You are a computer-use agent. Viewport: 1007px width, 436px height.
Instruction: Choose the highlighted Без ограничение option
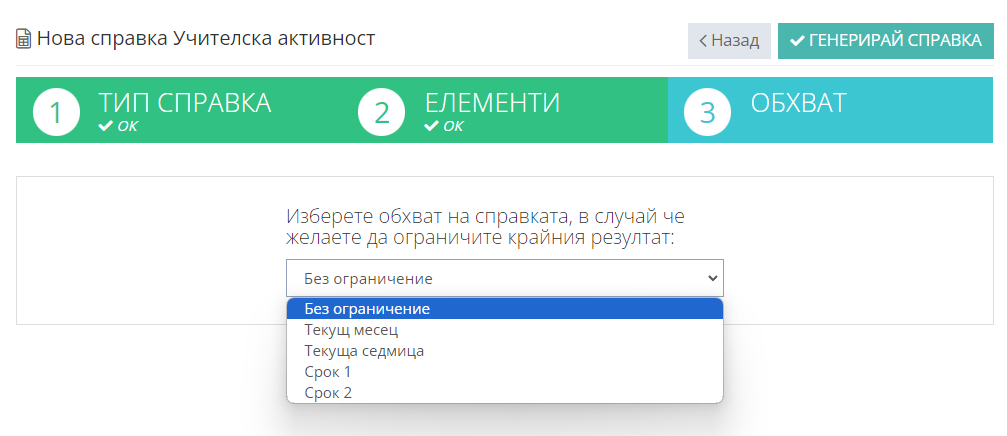coord(504,308)
